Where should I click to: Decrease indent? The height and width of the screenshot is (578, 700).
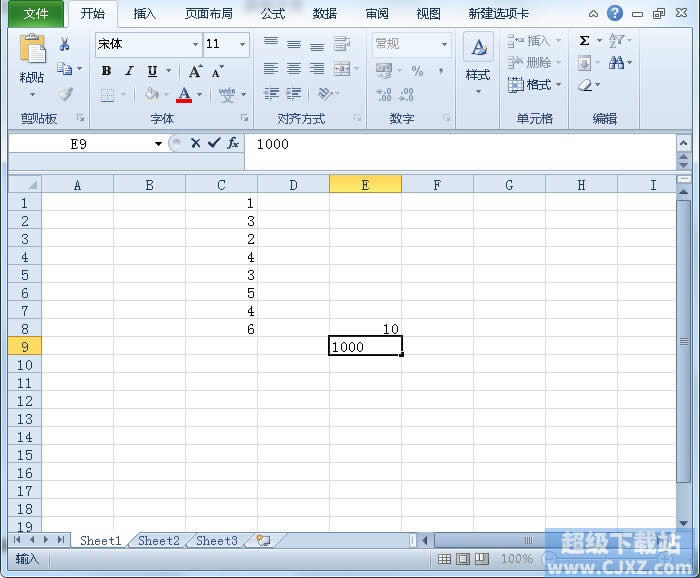click(x=271, y=94)
